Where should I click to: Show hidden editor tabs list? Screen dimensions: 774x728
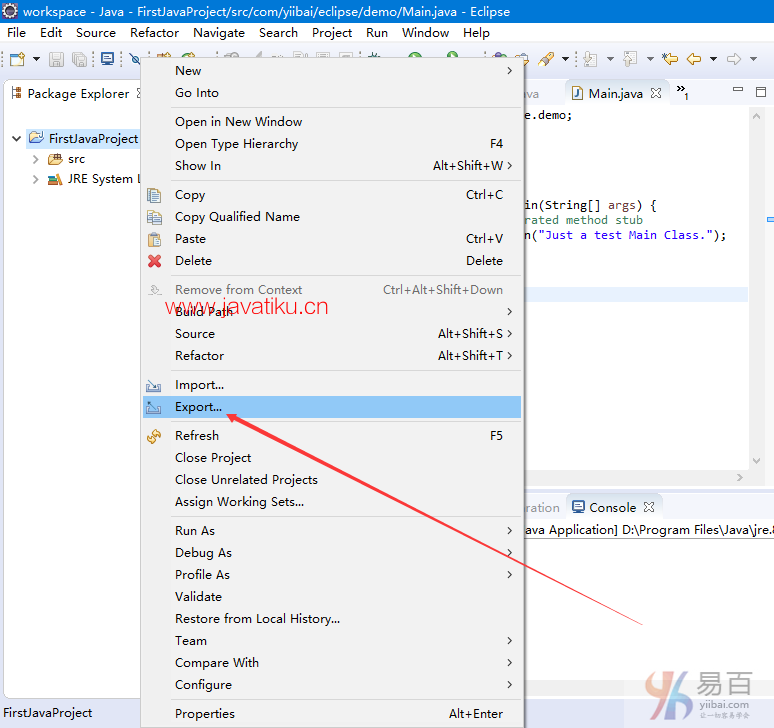pos(682,91)
